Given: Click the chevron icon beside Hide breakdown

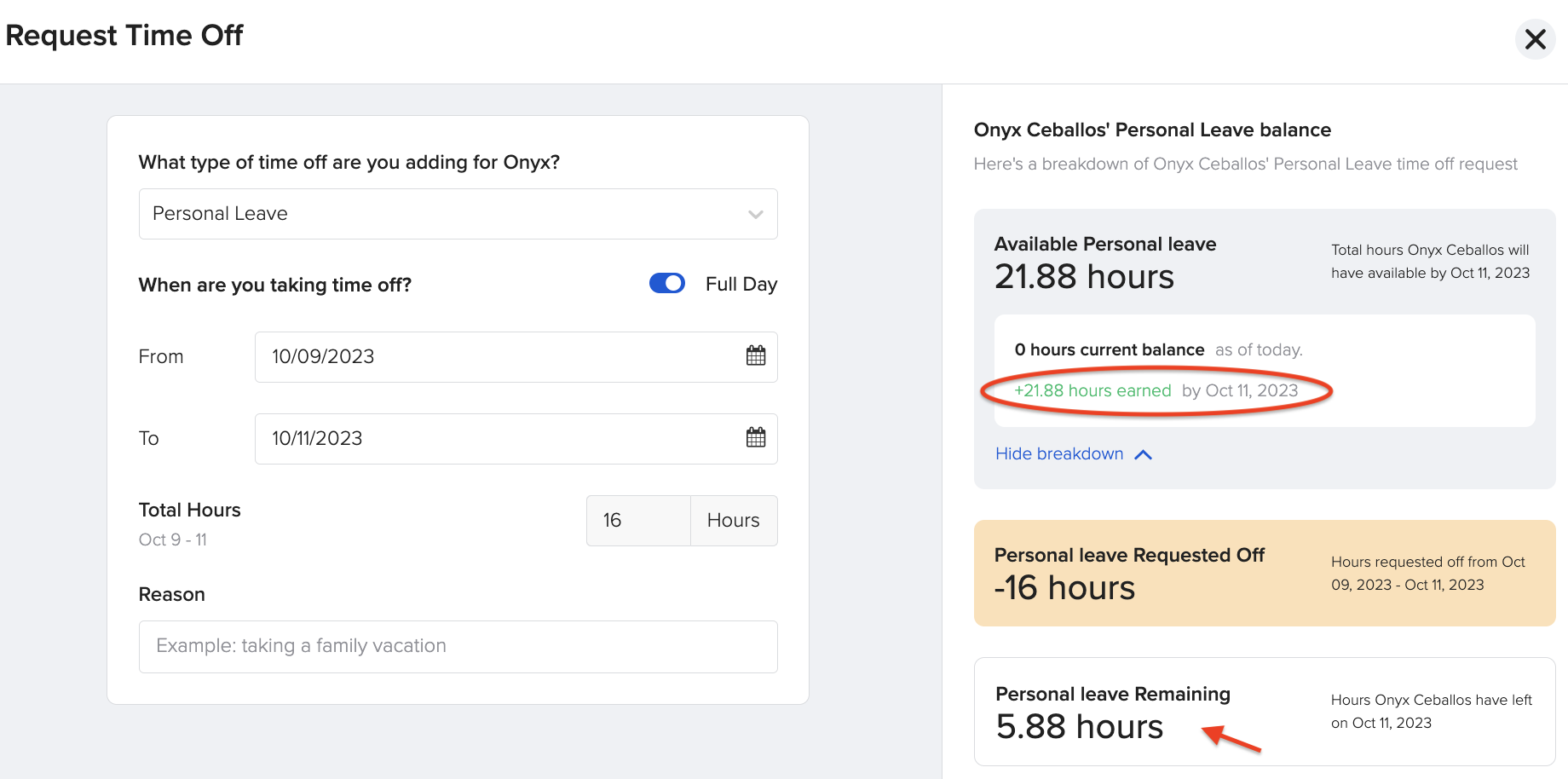Looking at the screenshot, I should click(x=1144, y=455).
